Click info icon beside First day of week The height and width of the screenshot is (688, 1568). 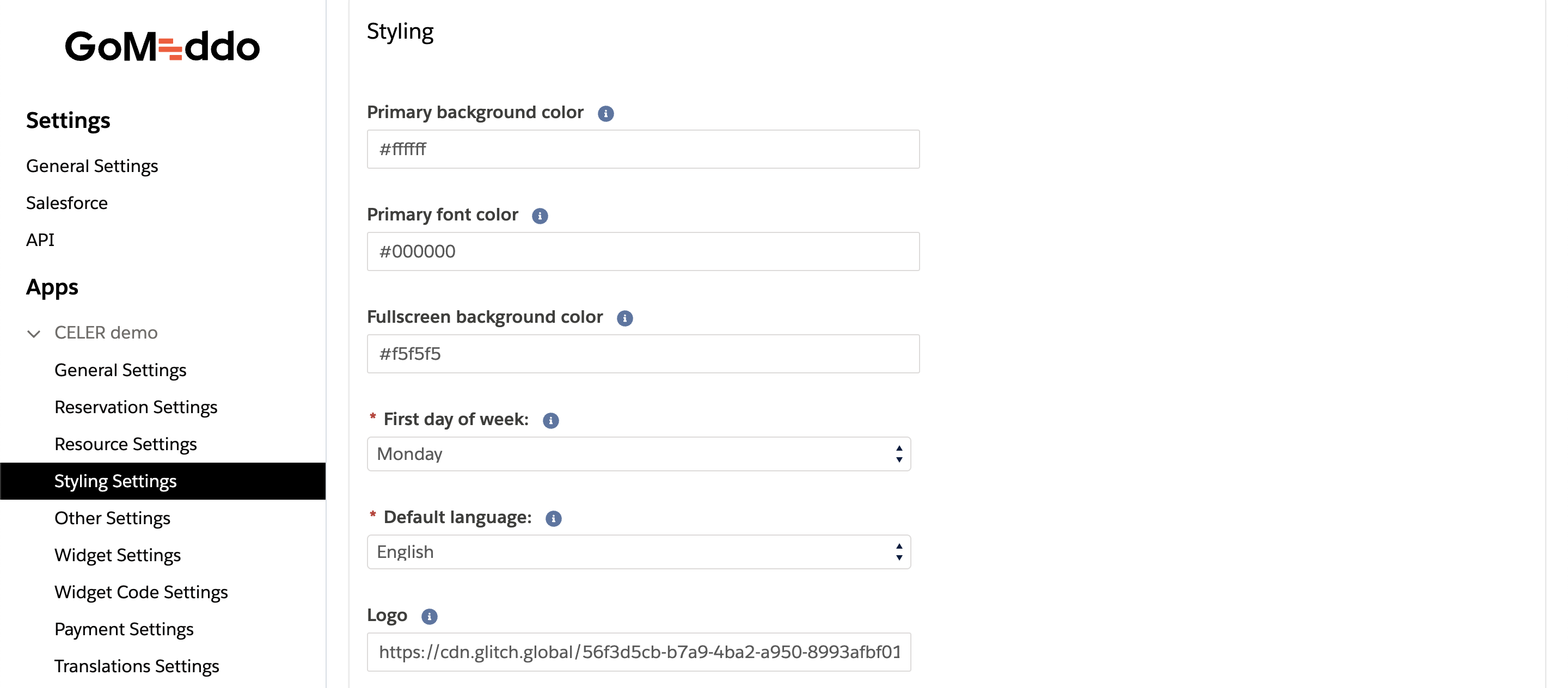point(550,420)
